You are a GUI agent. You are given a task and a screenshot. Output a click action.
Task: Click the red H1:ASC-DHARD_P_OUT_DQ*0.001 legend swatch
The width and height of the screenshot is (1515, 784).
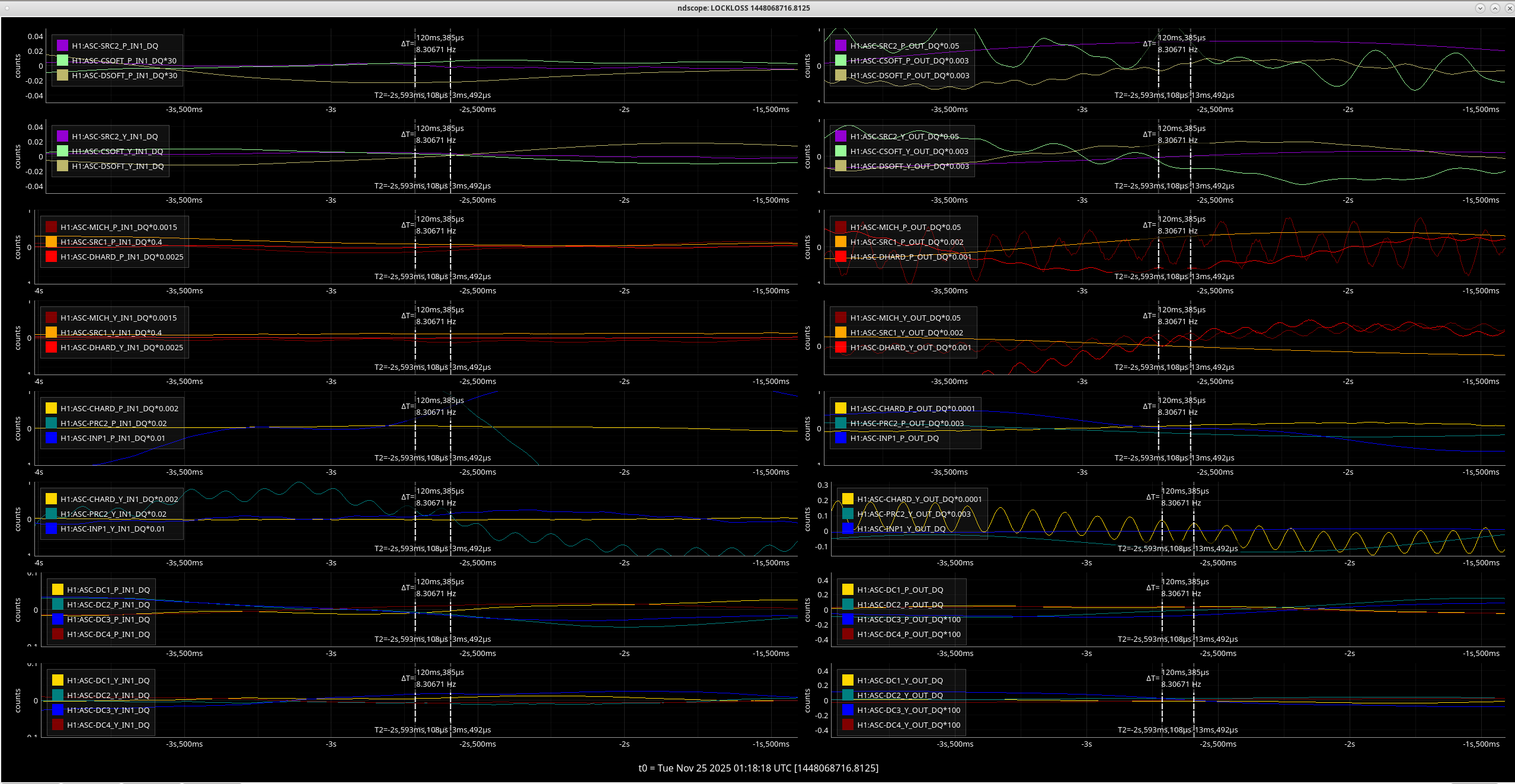pyautogui.click(x=840, y=257)
